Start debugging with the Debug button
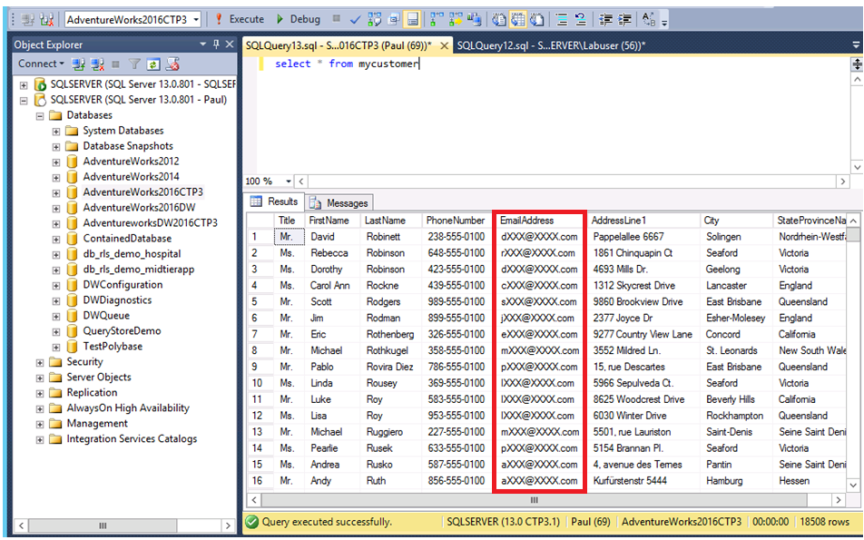The height and width of the screenshot is (540, 864). click(x=298, y=19)
